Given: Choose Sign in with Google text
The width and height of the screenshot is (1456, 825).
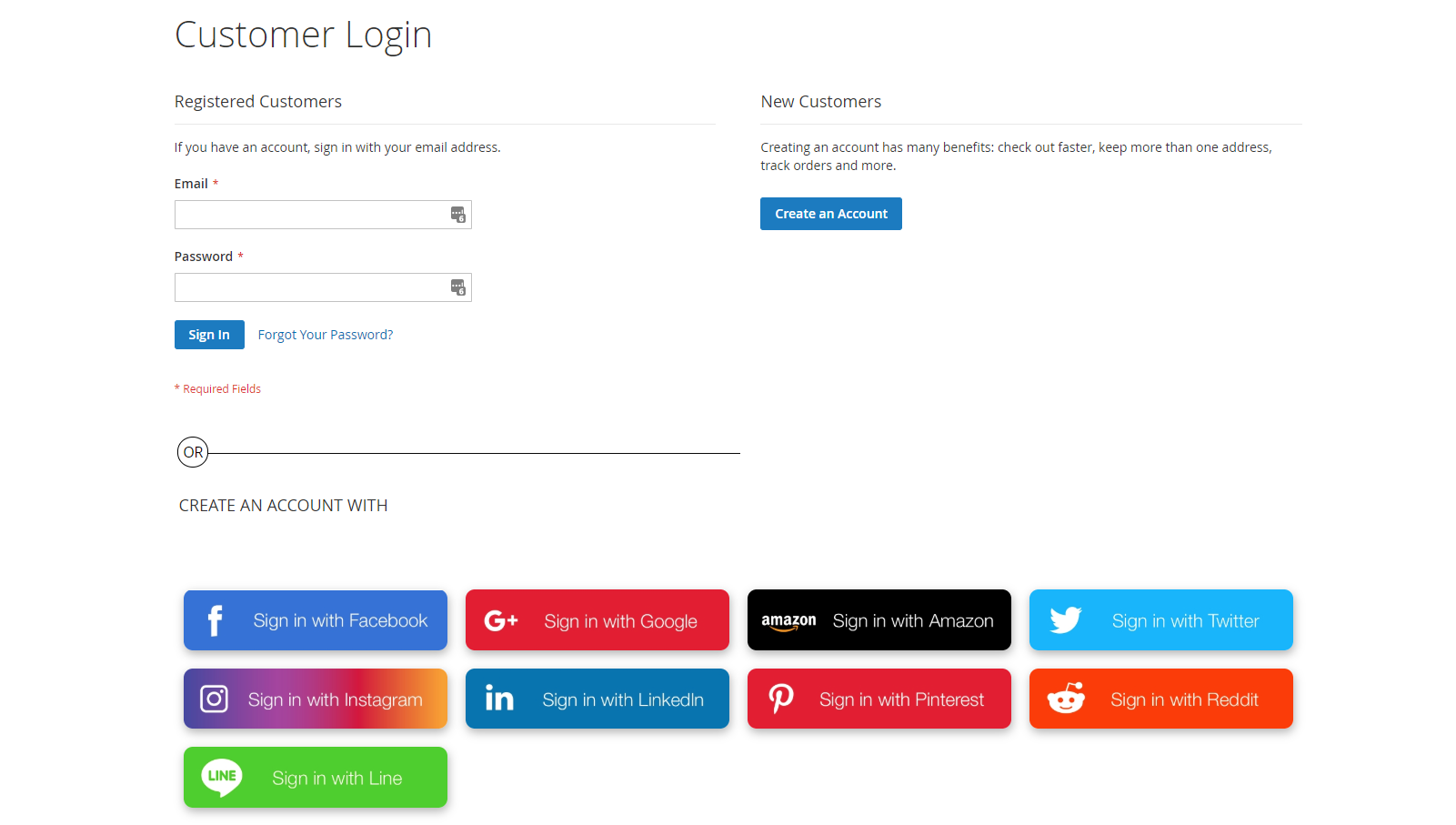Looking at the screenshot, I should (x=620, y=621).
